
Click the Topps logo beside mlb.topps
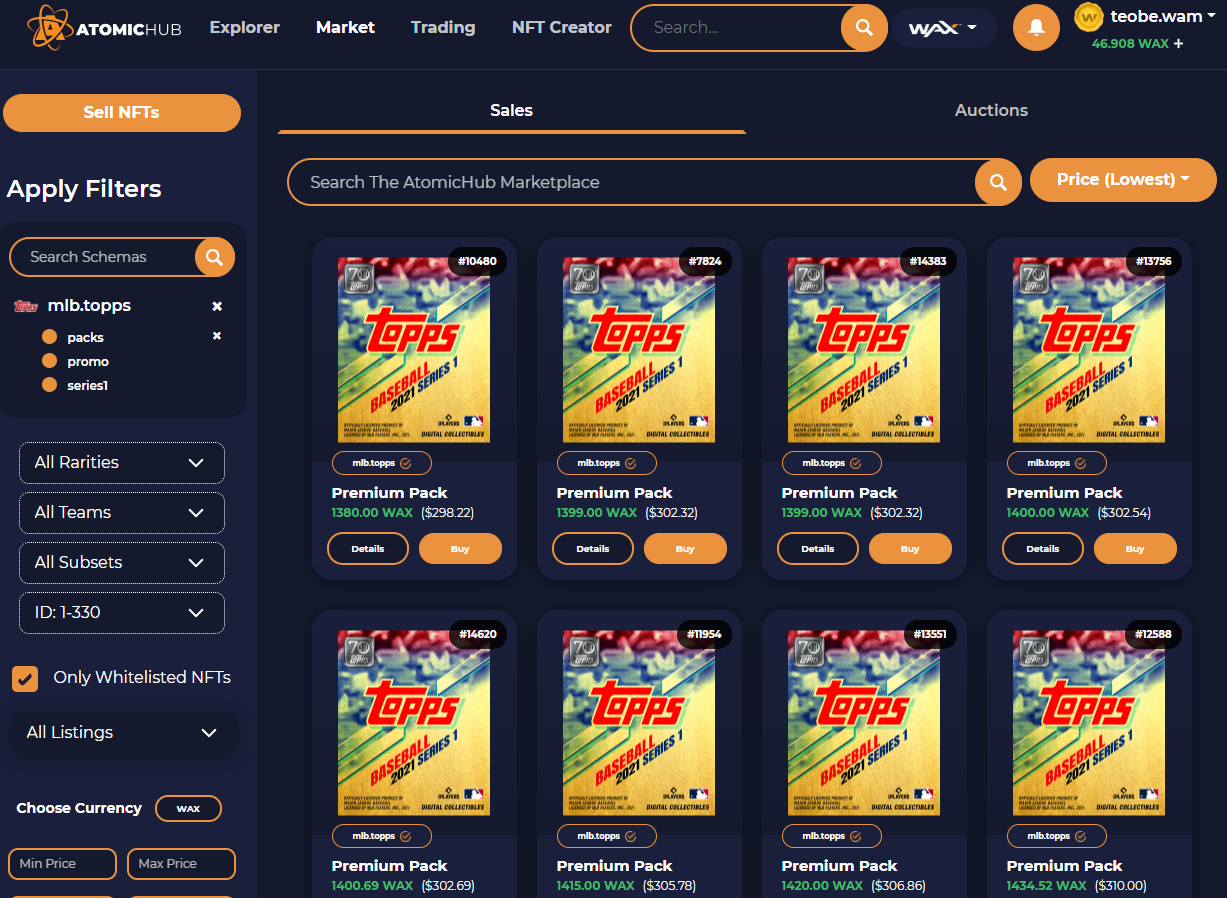[26, 306]
